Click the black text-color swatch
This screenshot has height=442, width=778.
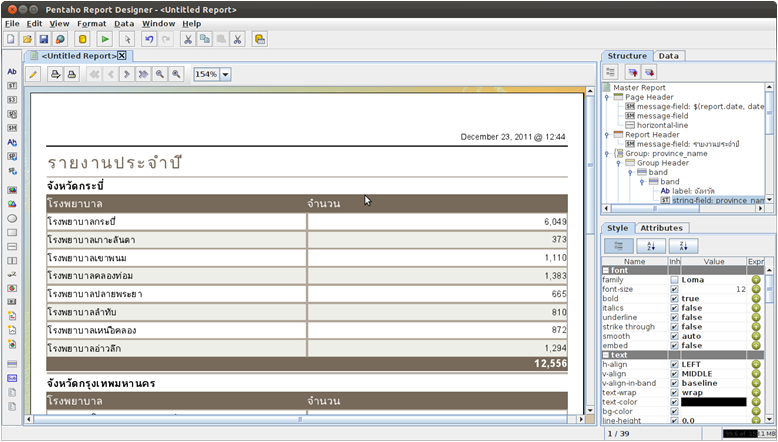tap(713, 402)
